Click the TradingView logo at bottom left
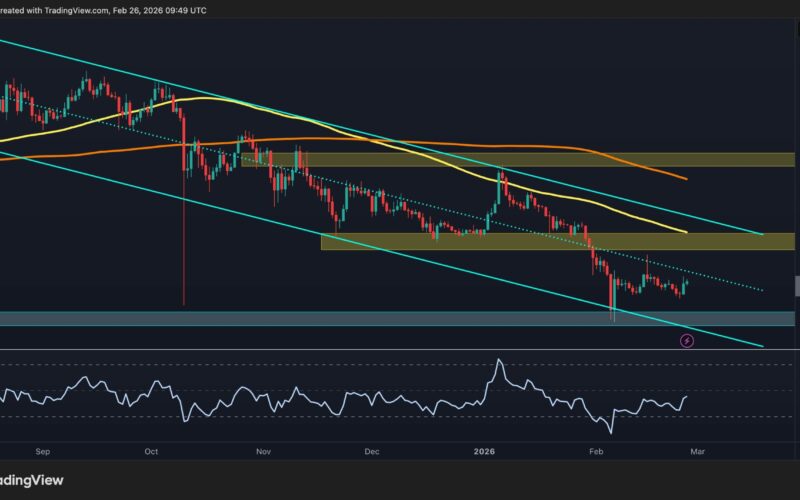800x500 pixels. pos(32,481)
